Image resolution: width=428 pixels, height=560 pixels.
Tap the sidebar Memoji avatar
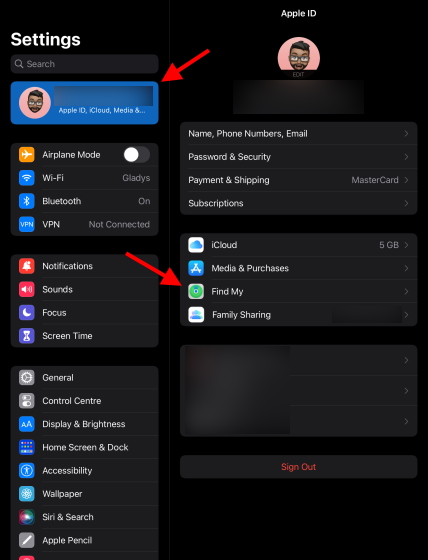tap(35, 102)
